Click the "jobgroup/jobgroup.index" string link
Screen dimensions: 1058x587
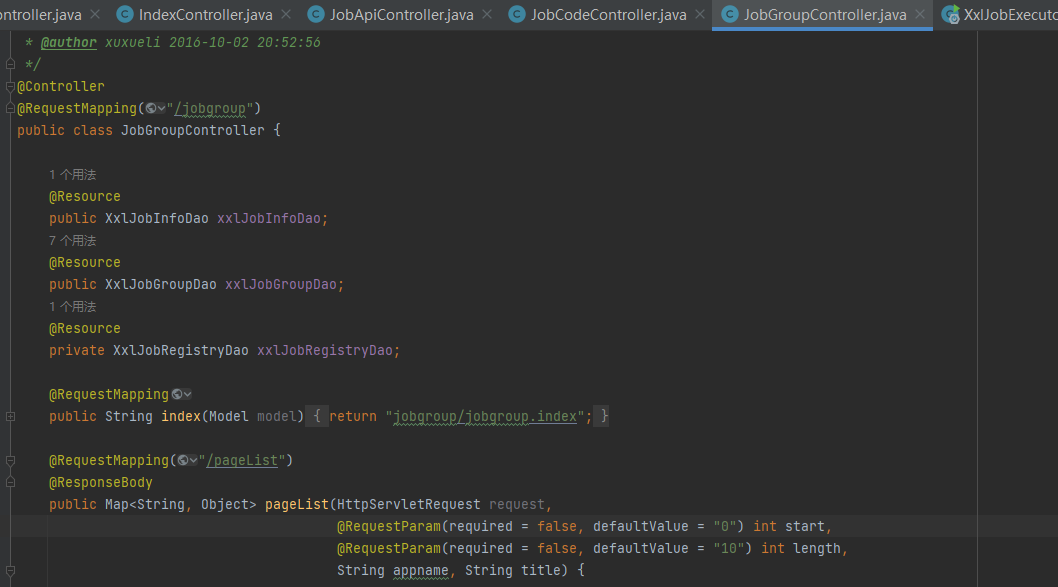pos(485,416)
